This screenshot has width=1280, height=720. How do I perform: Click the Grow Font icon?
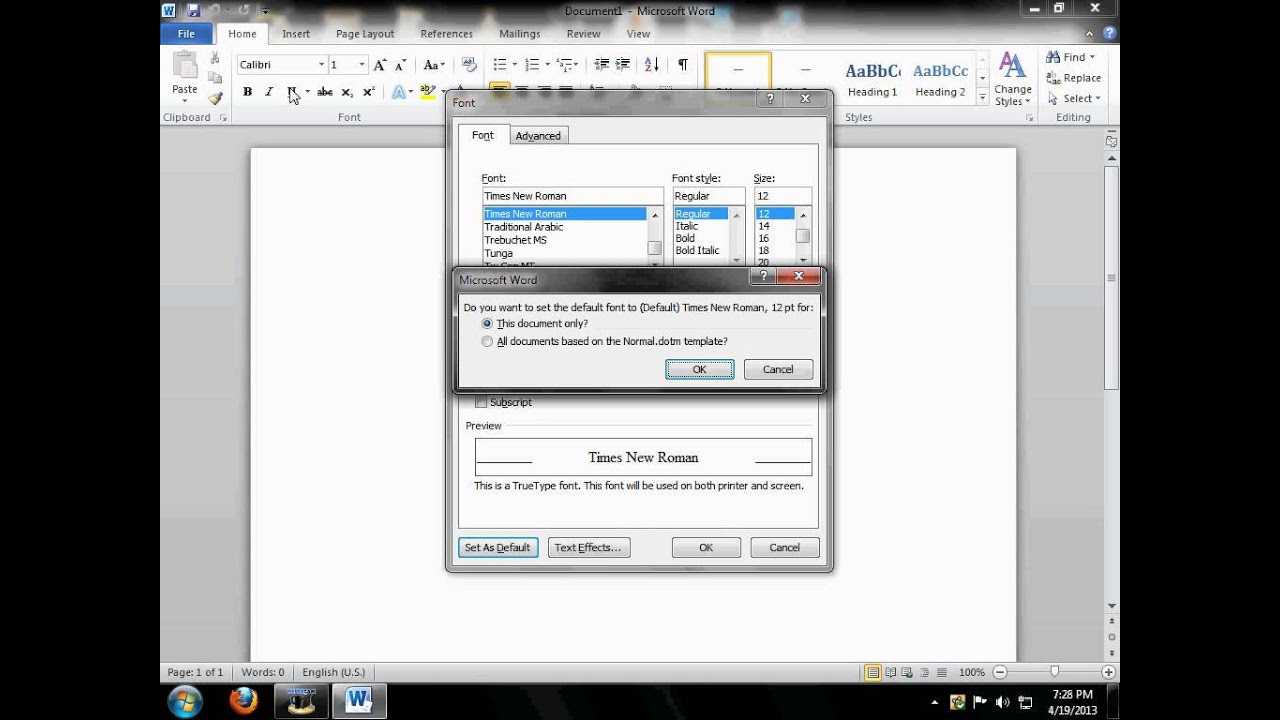tap(379, 65)
